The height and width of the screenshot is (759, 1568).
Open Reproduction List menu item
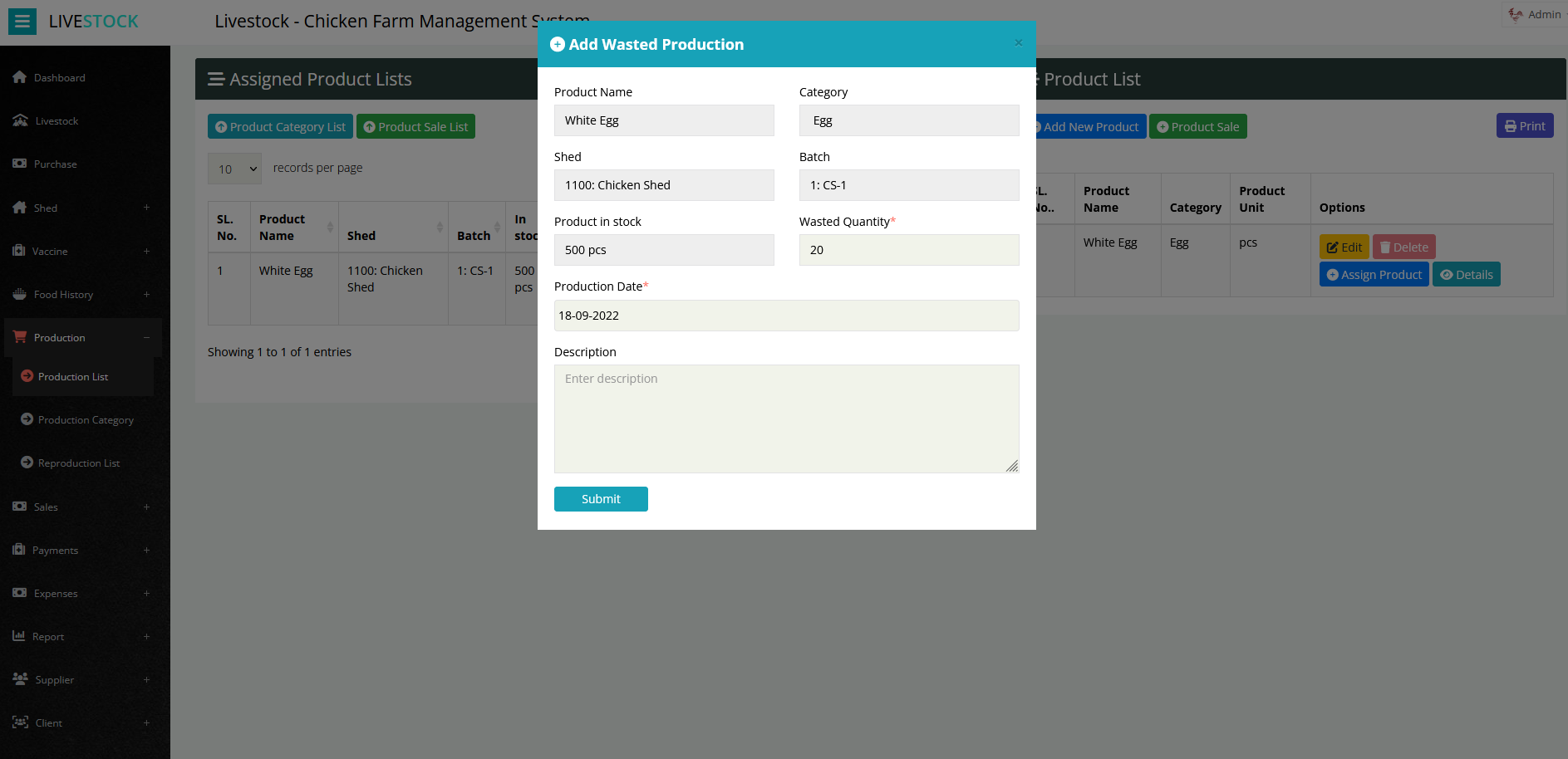point(79,463)
